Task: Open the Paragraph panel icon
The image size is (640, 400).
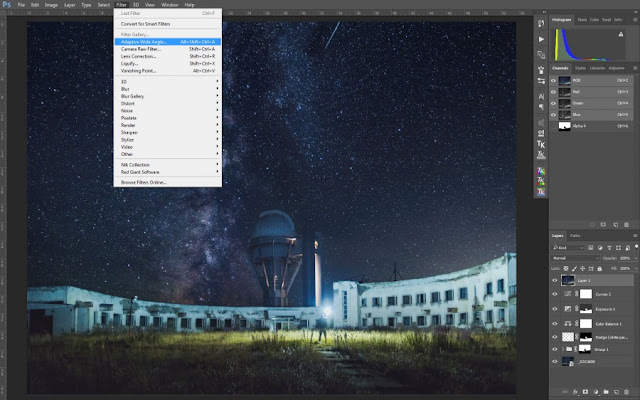Action: point(541,107)
